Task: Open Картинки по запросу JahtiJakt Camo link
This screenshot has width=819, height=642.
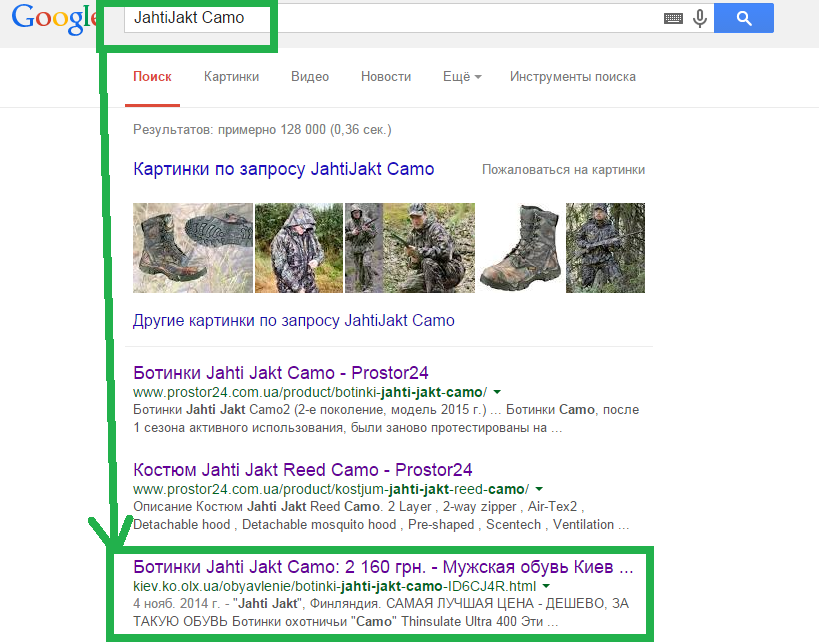Action: [x=283, y=169]
